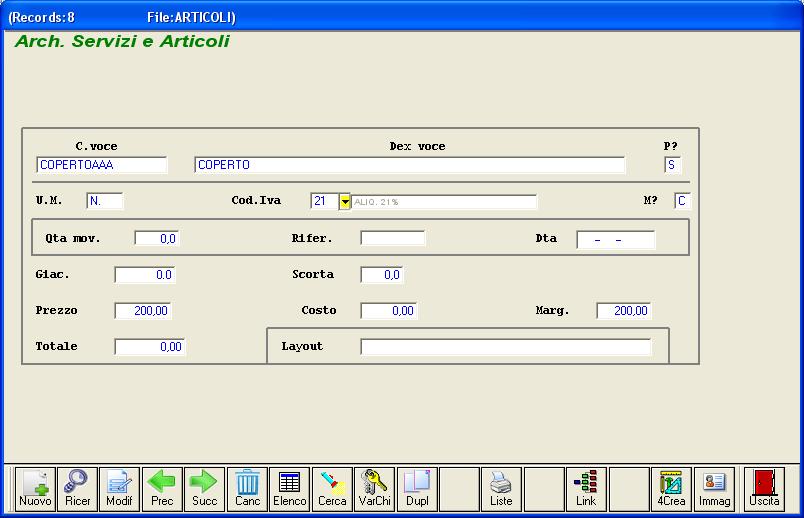Select the Modif edit record icon
Screen dimensions: 804x518
[x=119, y=489]
